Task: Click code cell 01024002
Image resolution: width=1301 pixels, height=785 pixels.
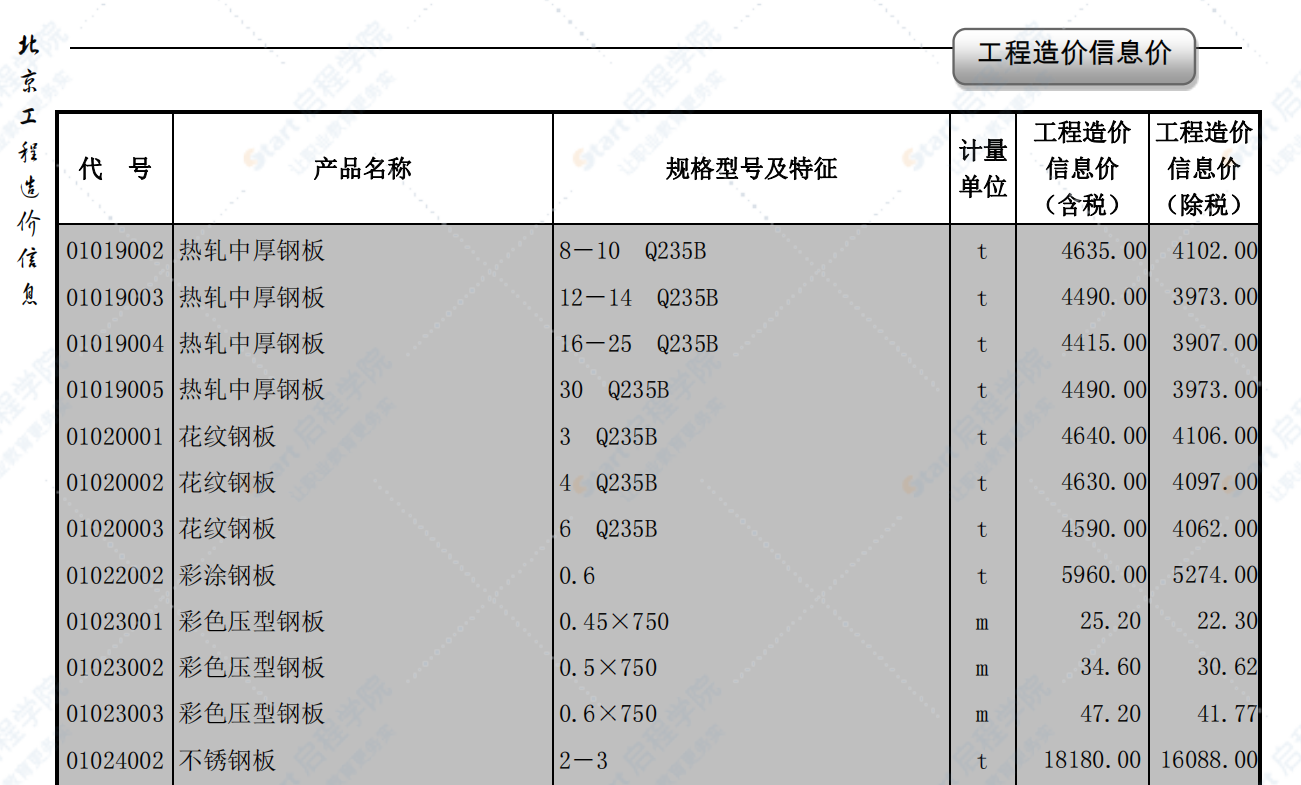Action: pyautogui.click(x=115, y=761)
